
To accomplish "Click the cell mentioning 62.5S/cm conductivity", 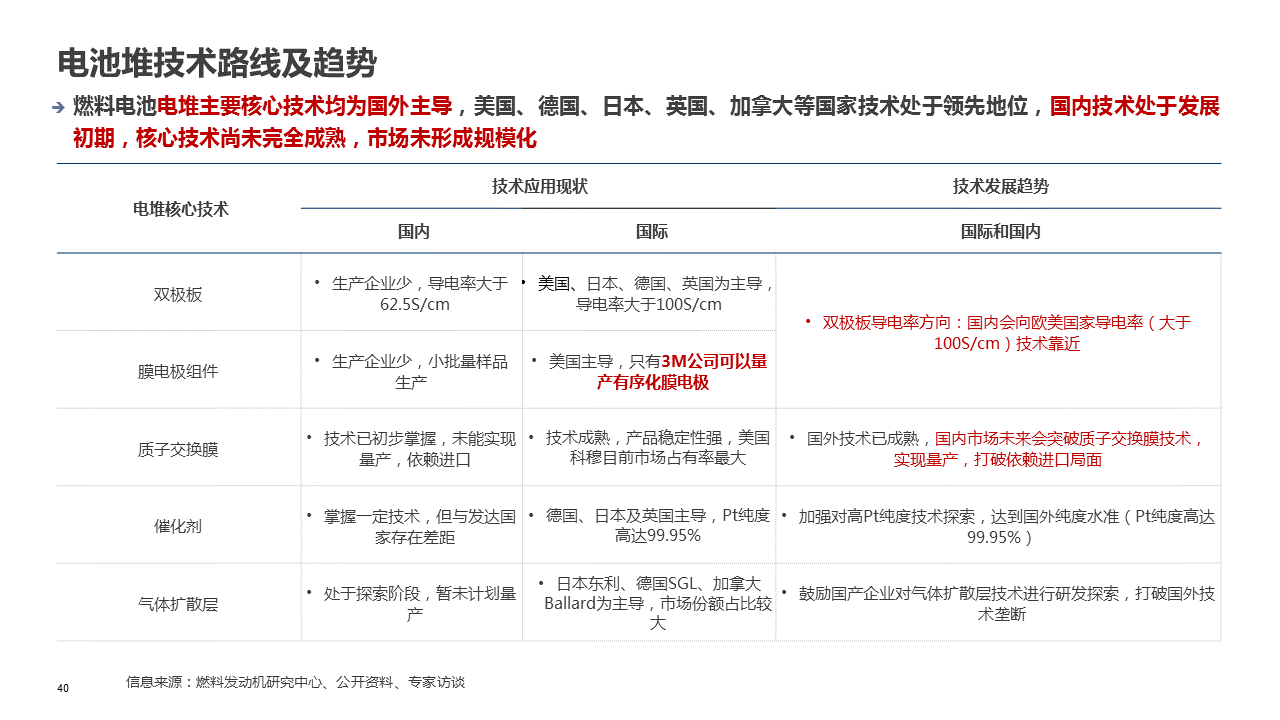I will (x=411, y=294).
